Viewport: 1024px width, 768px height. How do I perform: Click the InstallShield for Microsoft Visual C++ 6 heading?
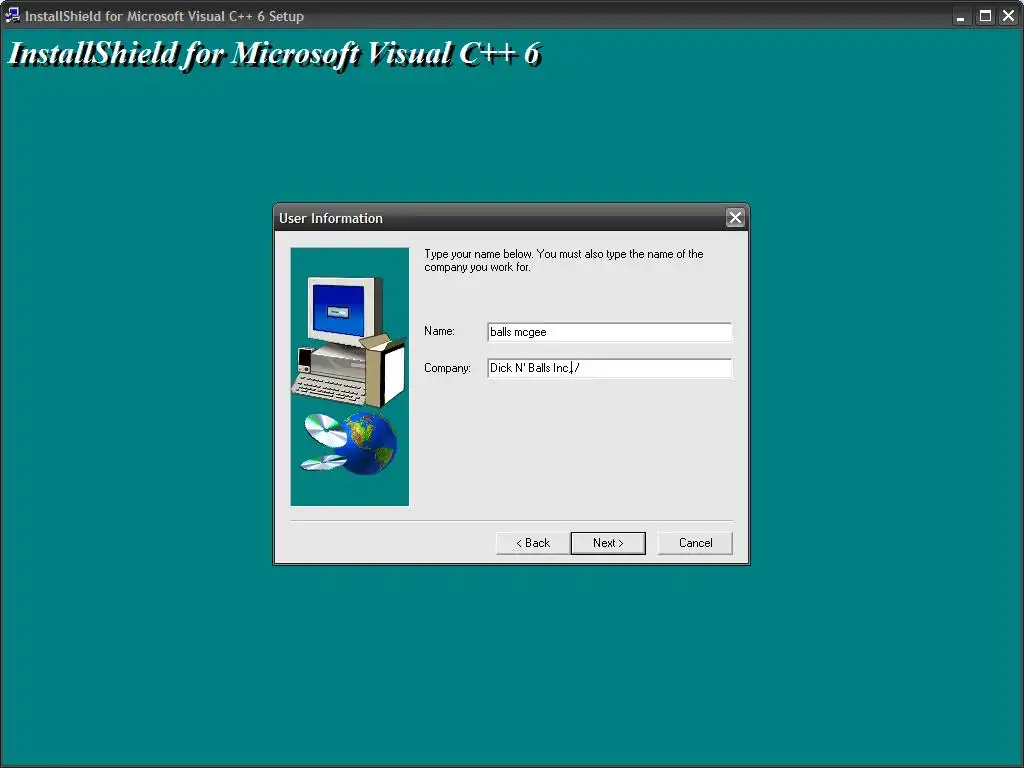pyautogui.click(x=274, y=54)
